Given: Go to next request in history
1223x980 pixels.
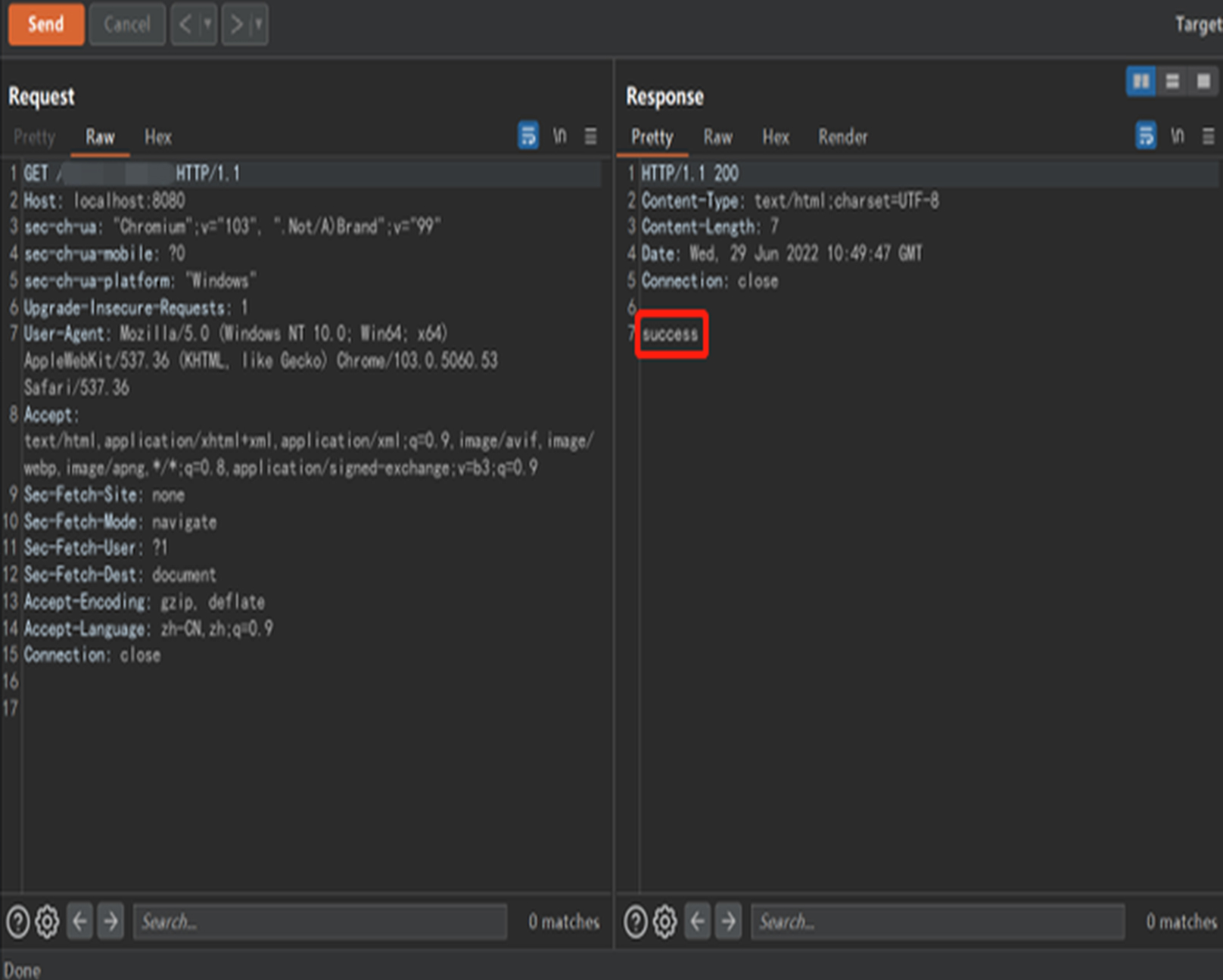Looking at the screenshot, I should coord(237,24).
